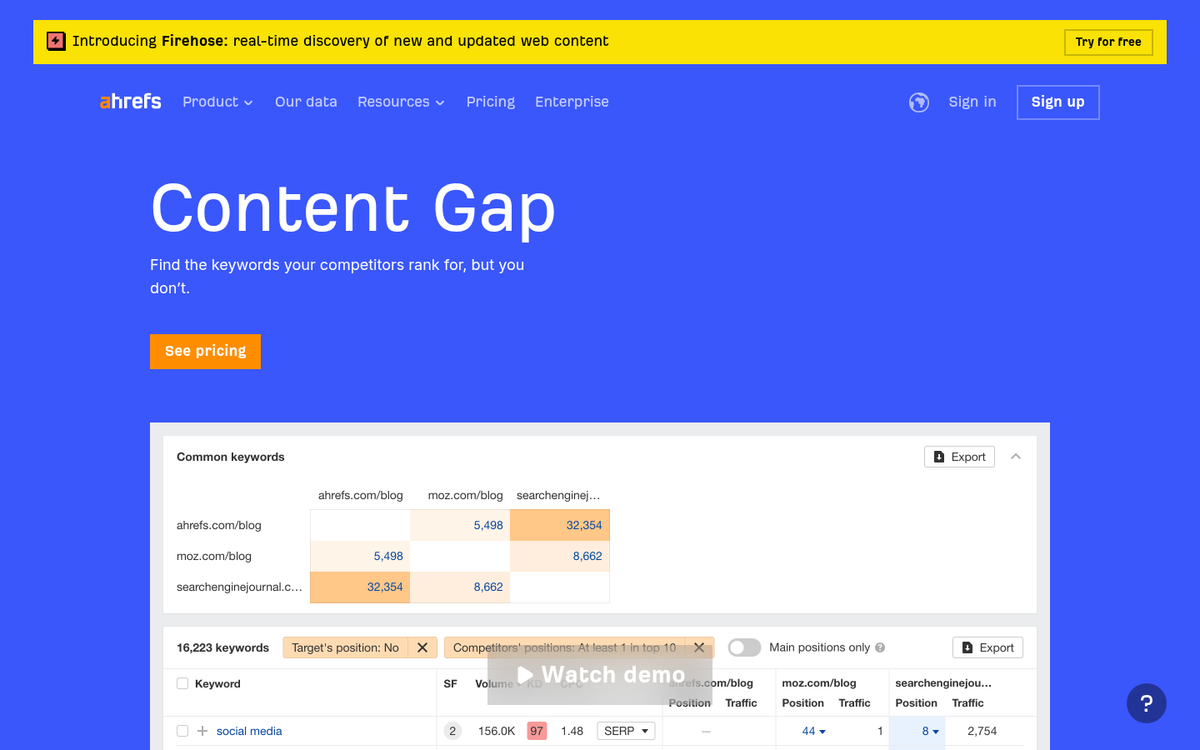
Task: Export the Common keywords matrix
Action: 958,456
